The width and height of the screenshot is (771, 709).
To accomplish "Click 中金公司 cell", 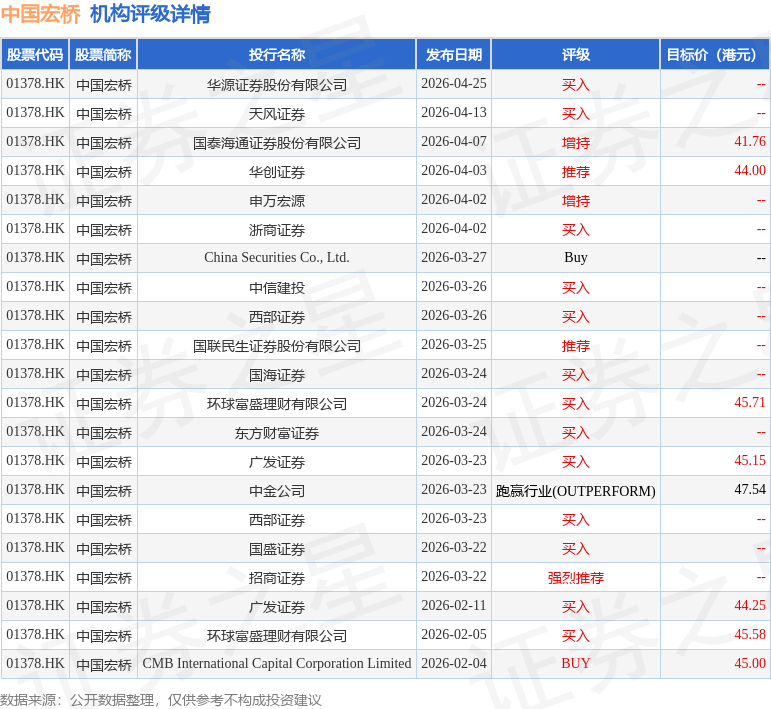I will [277, 491].
